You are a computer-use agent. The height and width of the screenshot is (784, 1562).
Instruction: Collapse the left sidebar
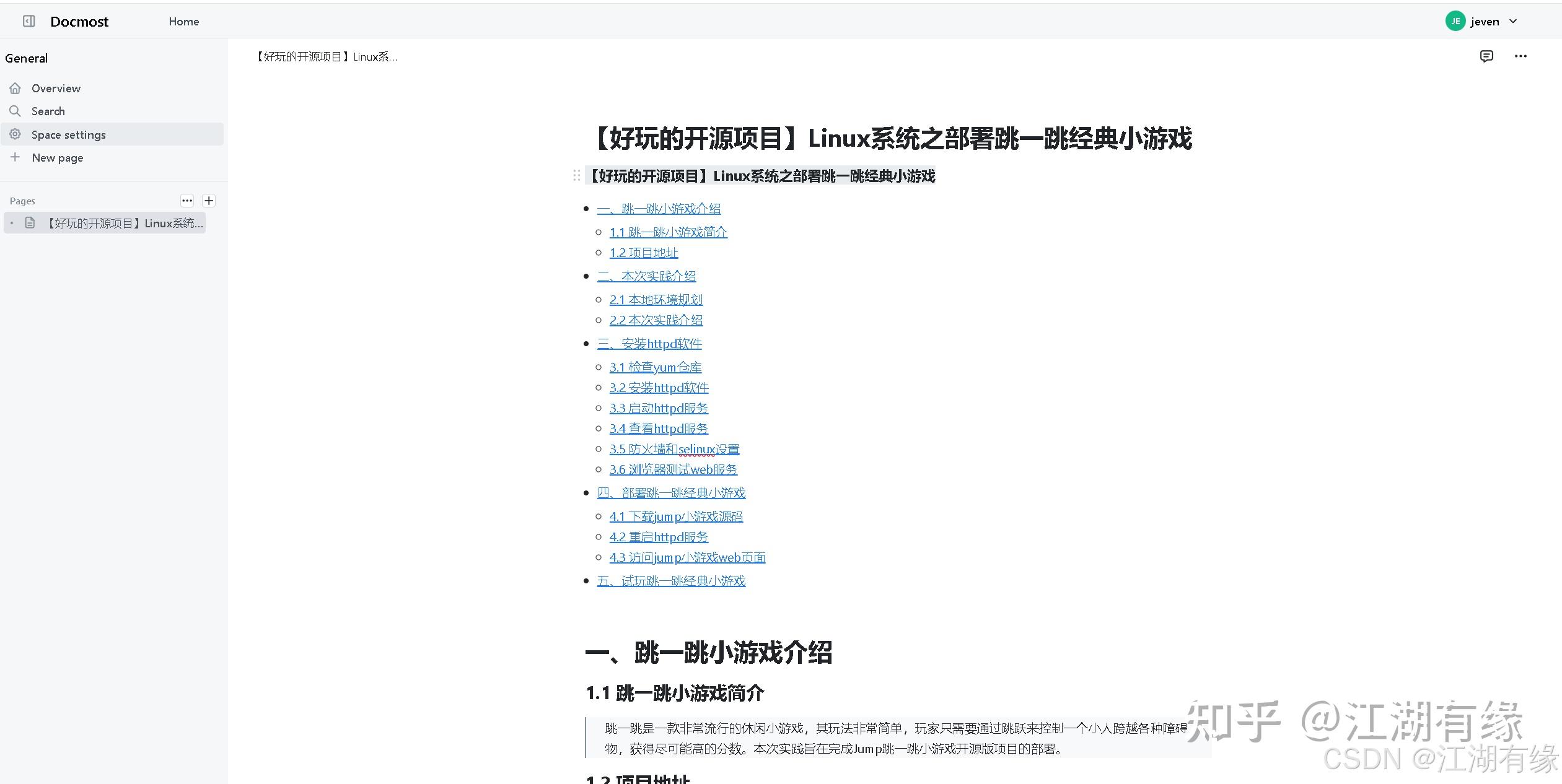[27, 20]
